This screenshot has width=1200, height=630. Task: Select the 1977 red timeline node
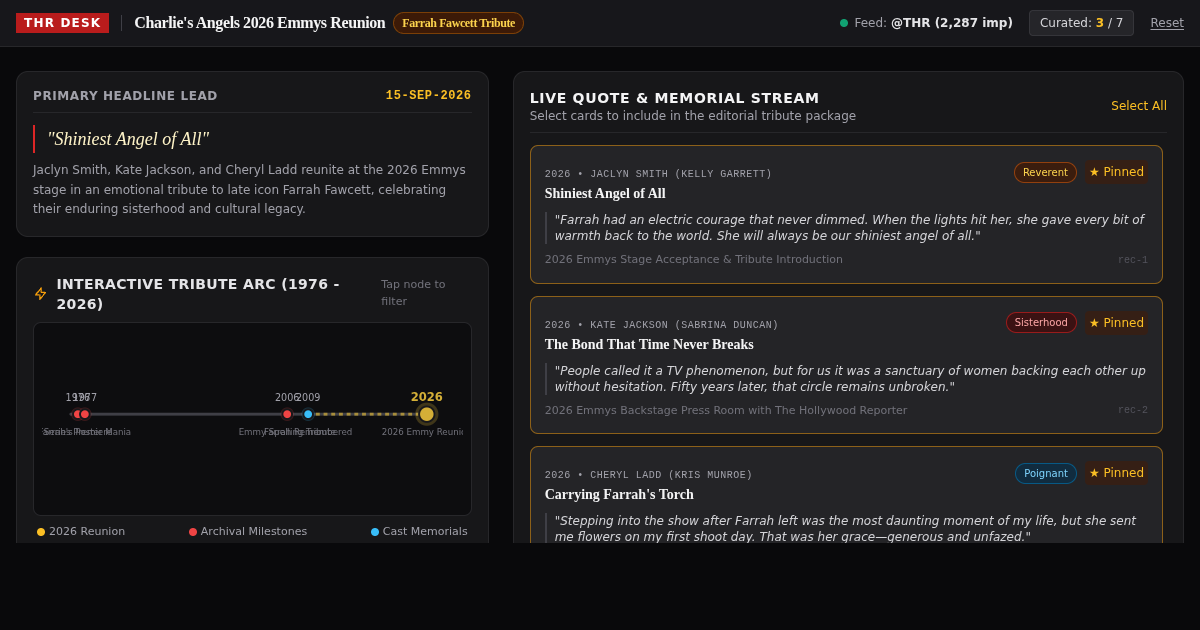coord(85,414)
